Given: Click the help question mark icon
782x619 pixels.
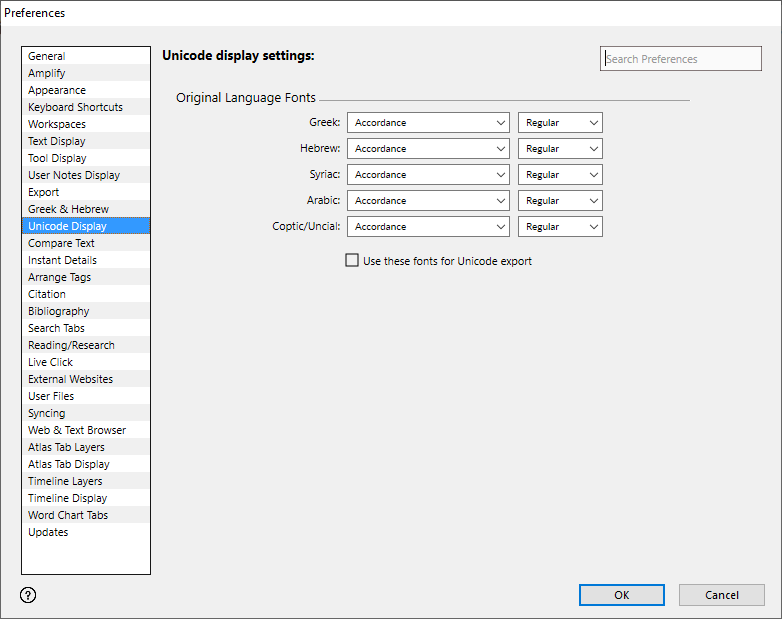Looking at the screenshot, I should (x=28, y=595).
